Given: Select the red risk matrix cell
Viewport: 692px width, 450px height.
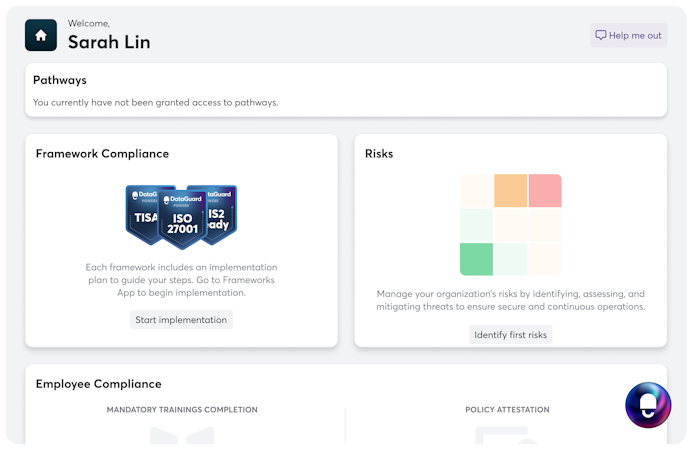Looking at the screenshot, I should (544, 191).
